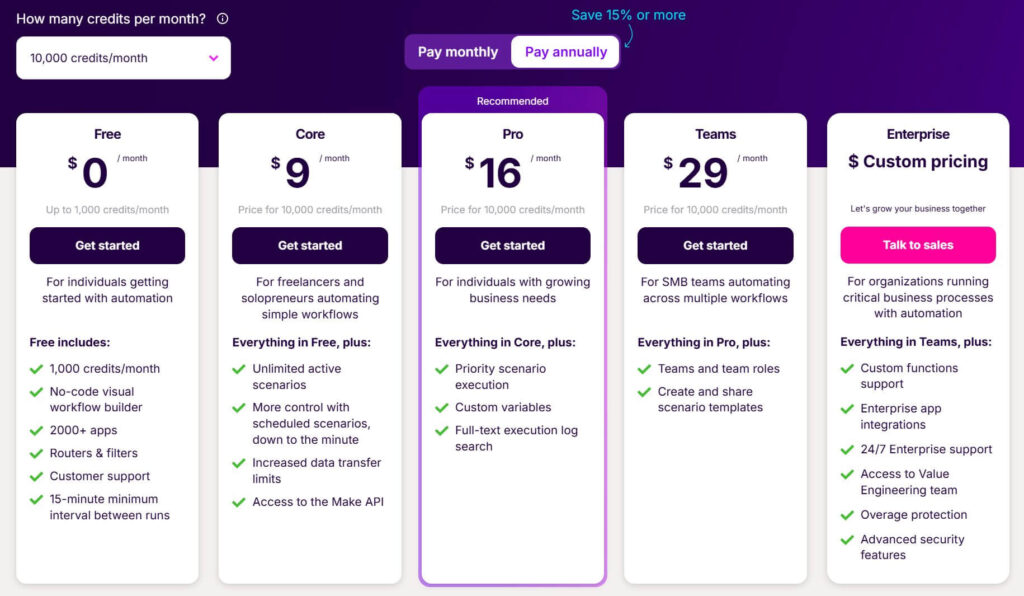Click Get started on the Free plan
Viewport: 1024px width, 596px height.
(x=107, y=246)
